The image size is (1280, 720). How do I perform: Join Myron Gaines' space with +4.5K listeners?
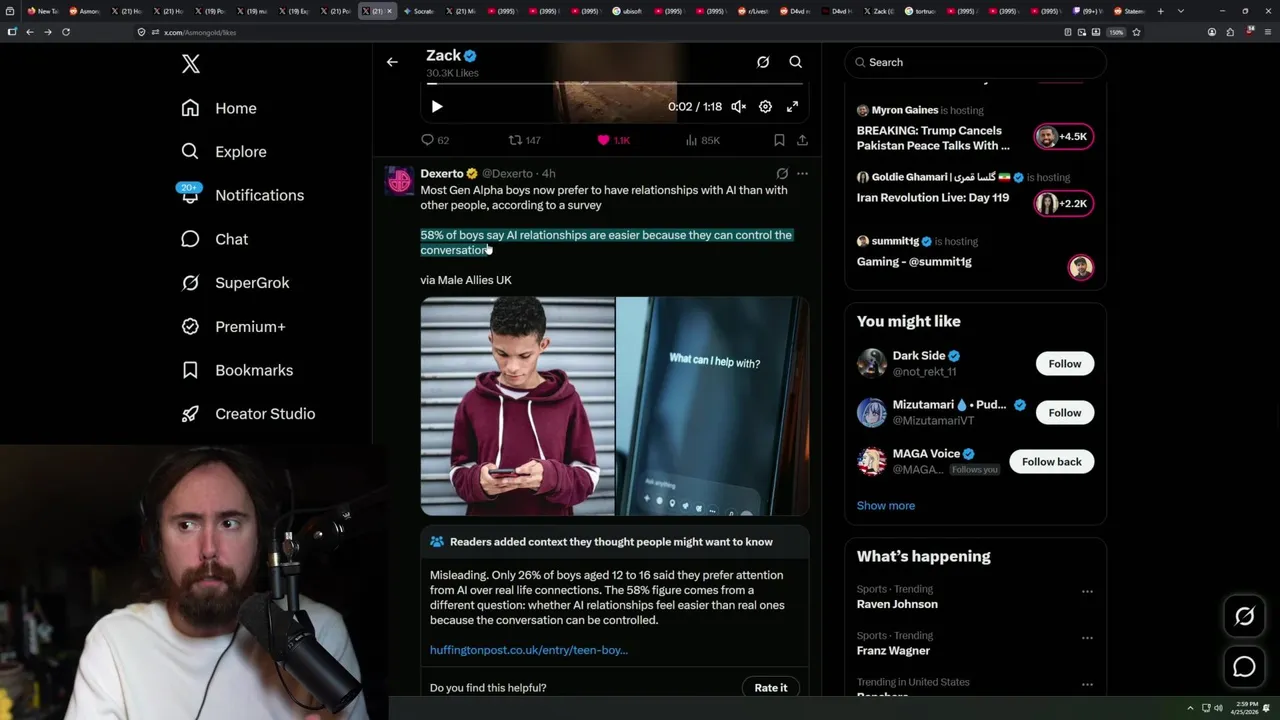1063,137
